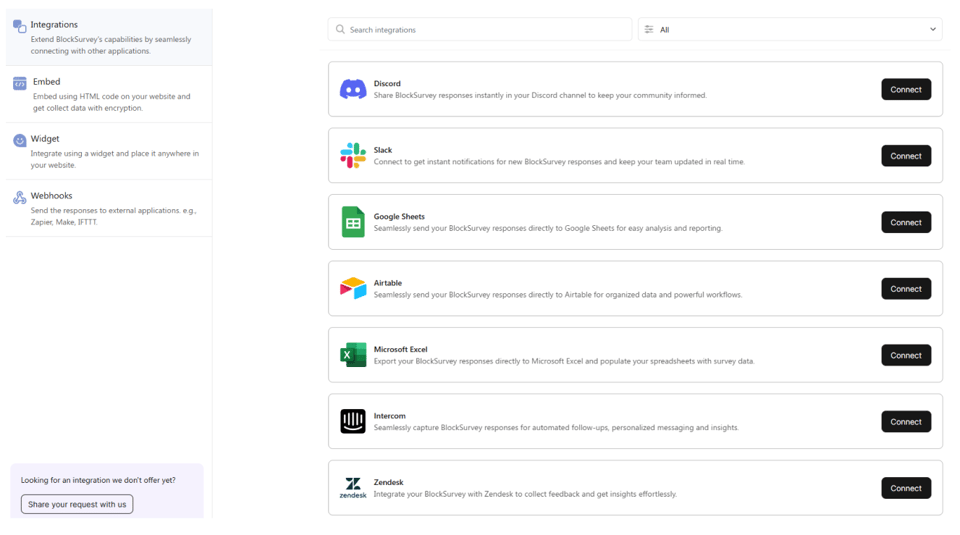The image size is (960, 535).
Task: Click the Slack logo icon
Action: click(x=353, y=155)
